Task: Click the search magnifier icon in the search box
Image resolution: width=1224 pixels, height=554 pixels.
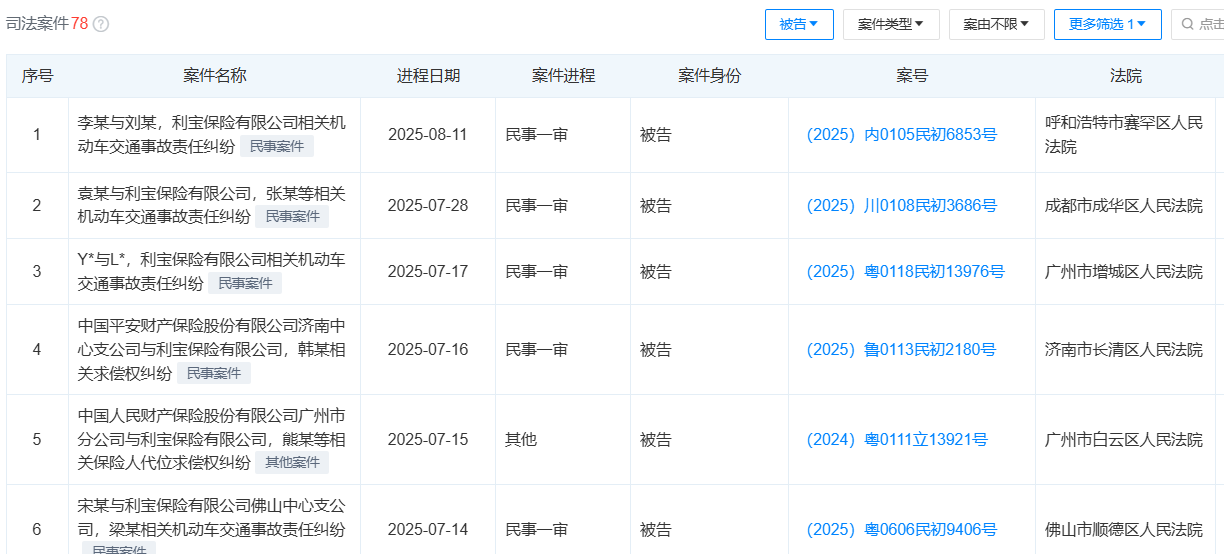Action: [1187, 24]
